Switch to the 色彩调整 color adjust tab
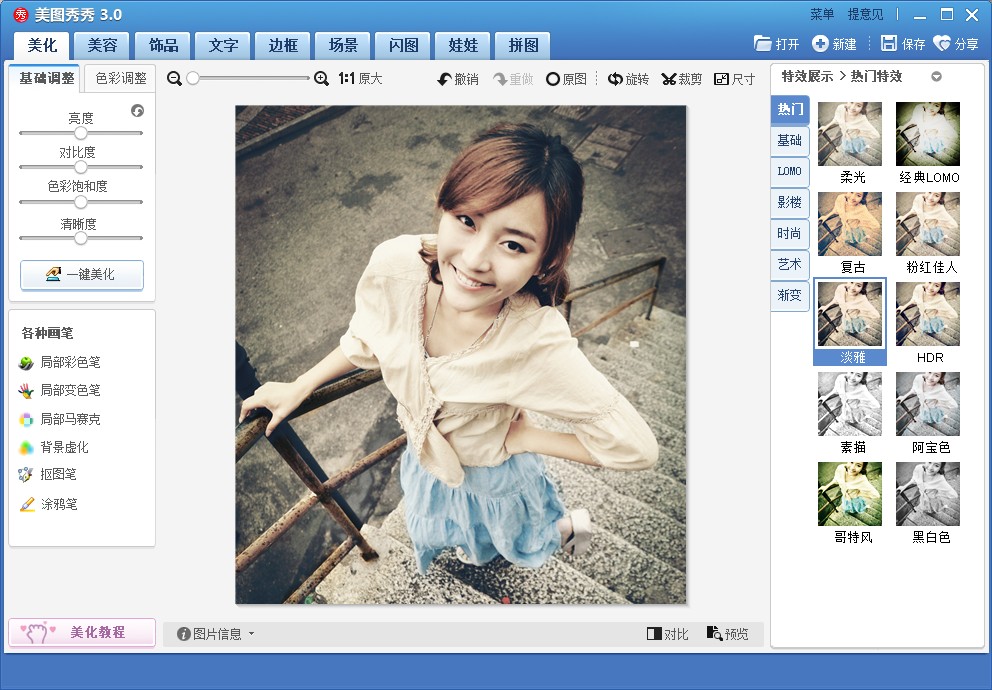Screen dimensions: 992x690 tap(120, 78)
